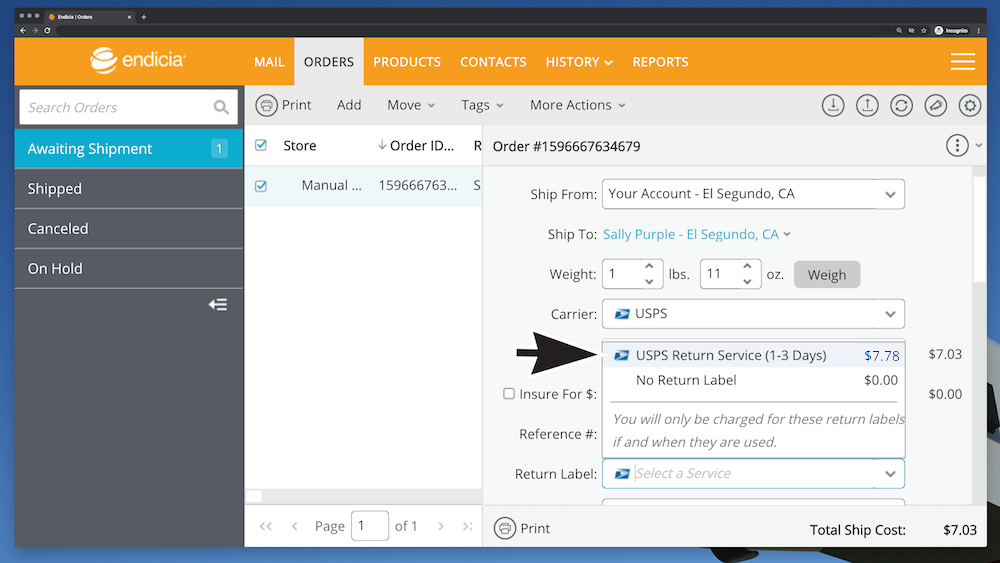Open new browser tab plus
This screenshot has width=1000, height=563.
pos(143,17)
